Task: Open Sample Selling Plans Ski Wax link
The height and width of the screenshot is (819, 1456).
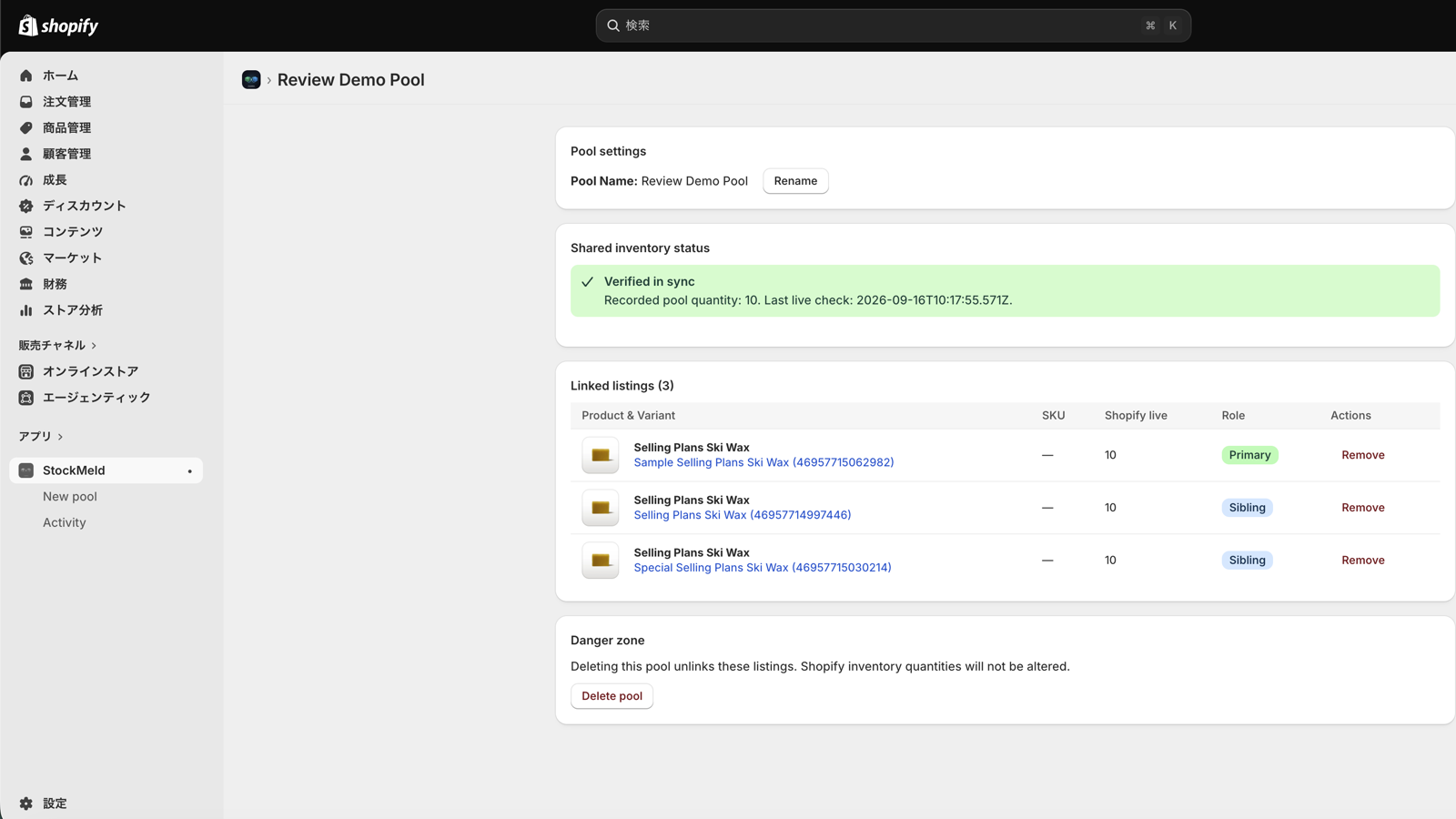Action: click(763, 462)
